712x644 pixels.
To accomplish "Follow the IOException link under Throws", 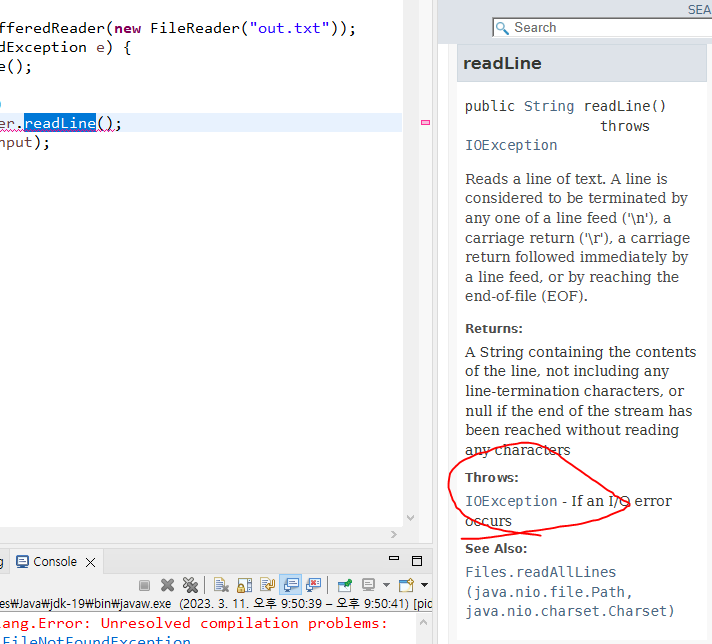I will [x=511, y=501].
